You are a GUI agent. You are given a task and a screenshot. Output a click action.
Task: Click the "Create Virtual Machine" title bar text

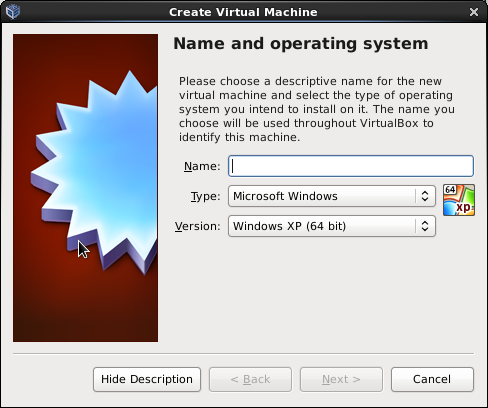[x=243, y=12]
